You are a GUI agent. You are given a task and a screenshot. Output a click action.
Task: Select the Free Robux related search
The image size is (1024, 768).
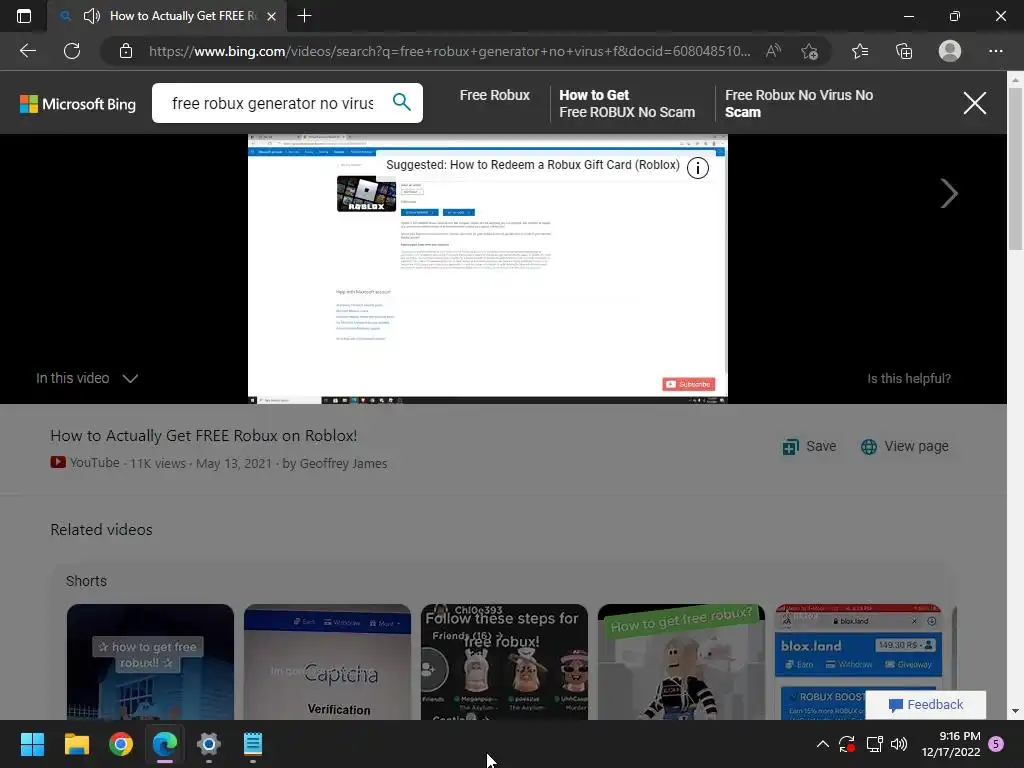(494, 95)
